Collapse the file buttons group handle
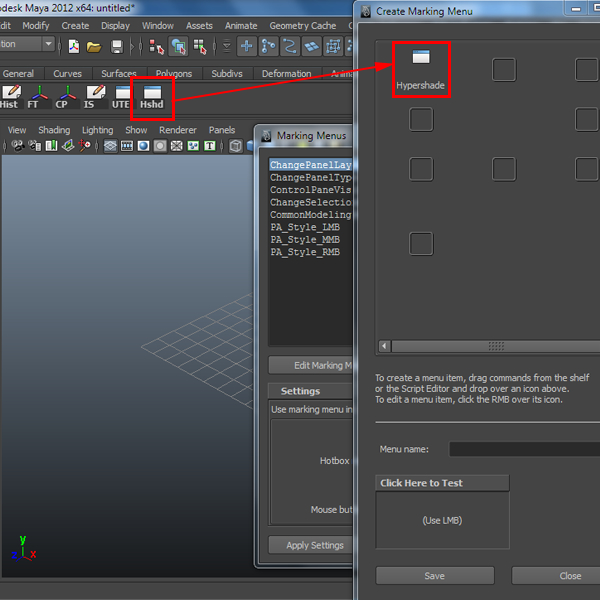Image resolution: width=600 pixels, height=600 pixels. coord(60,46)
